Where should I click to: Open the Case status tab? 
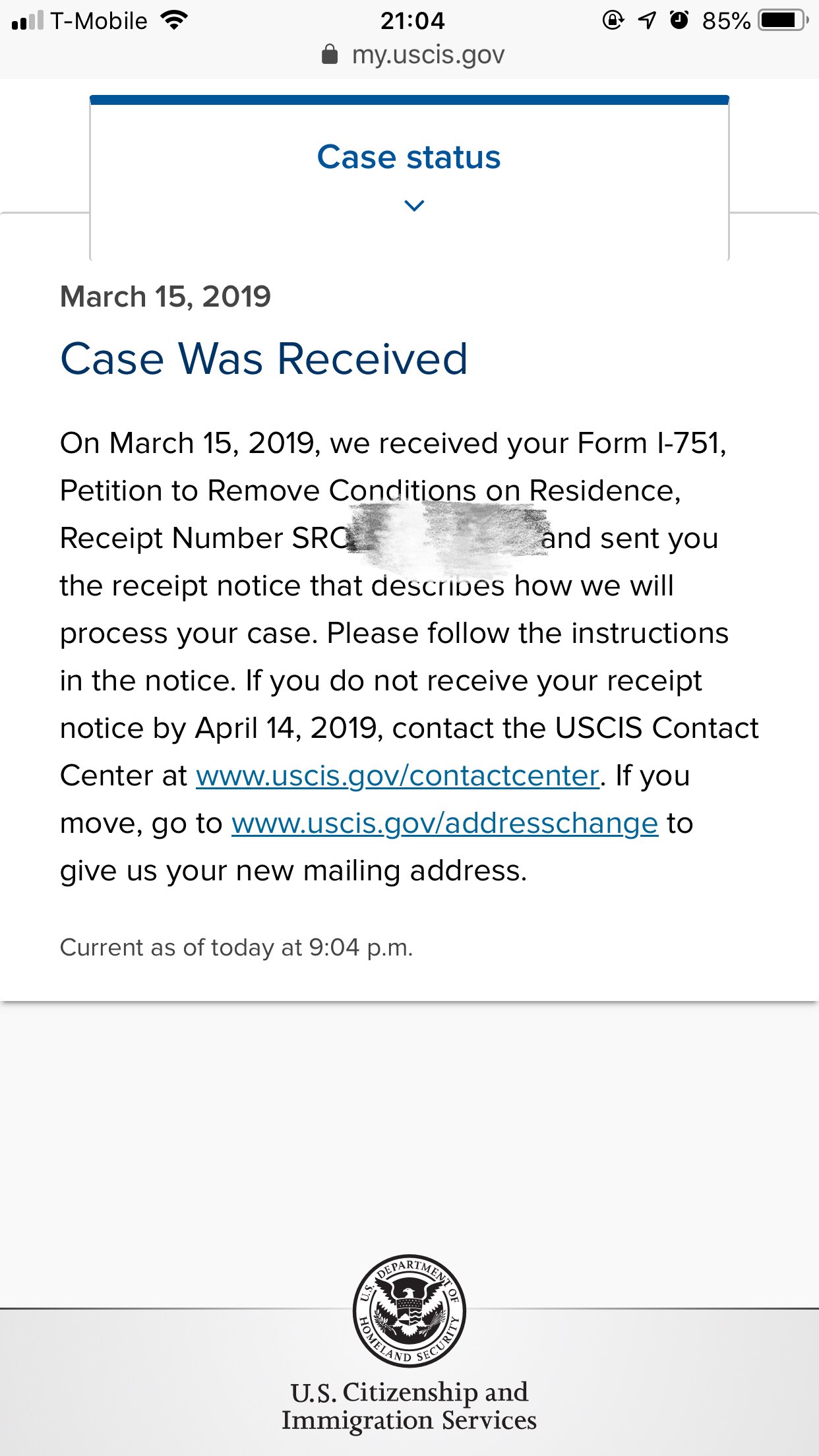pyautogui.click(x=409, y=157)
